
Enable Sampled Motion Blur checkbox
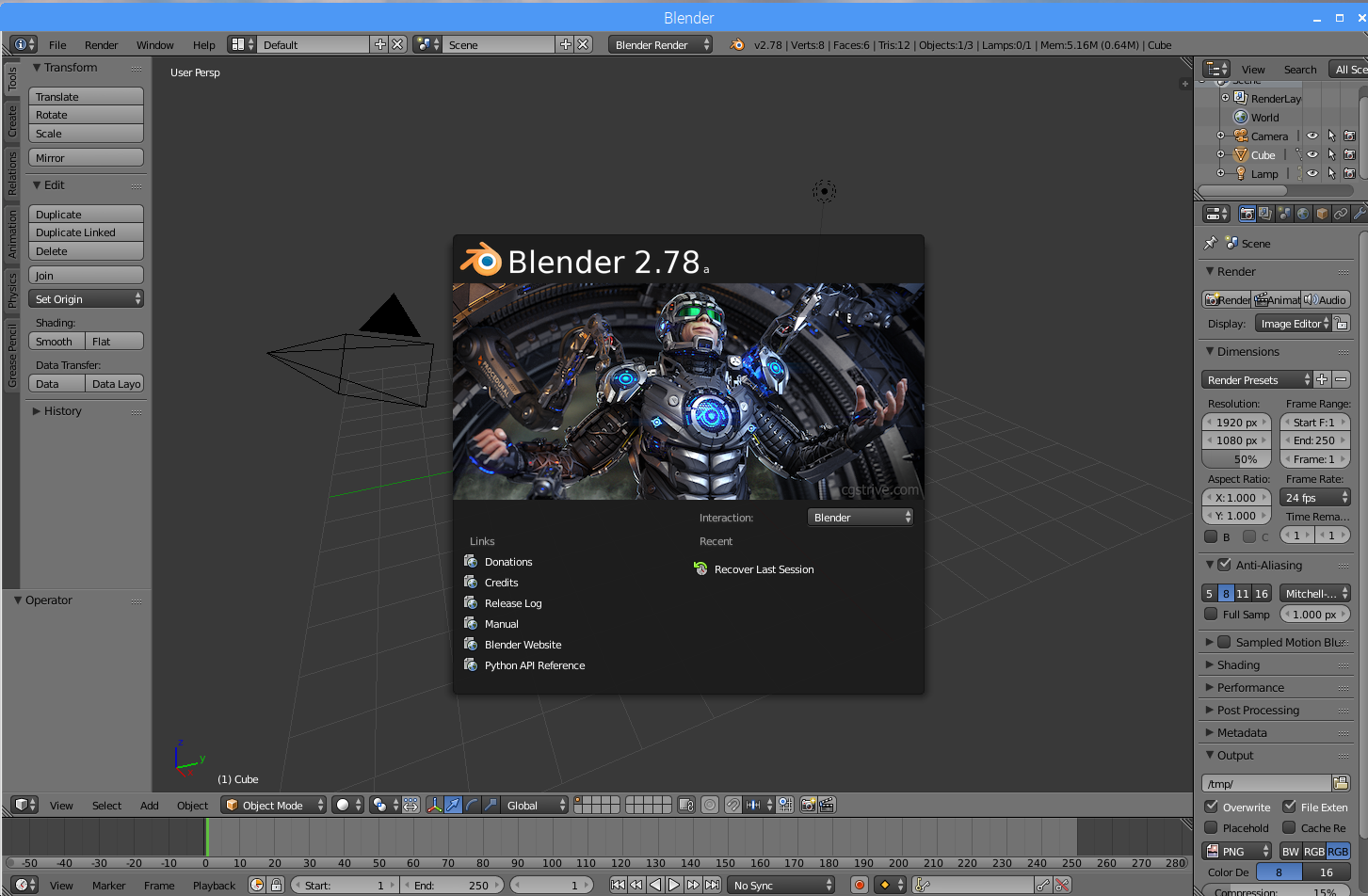point(1224,642)
